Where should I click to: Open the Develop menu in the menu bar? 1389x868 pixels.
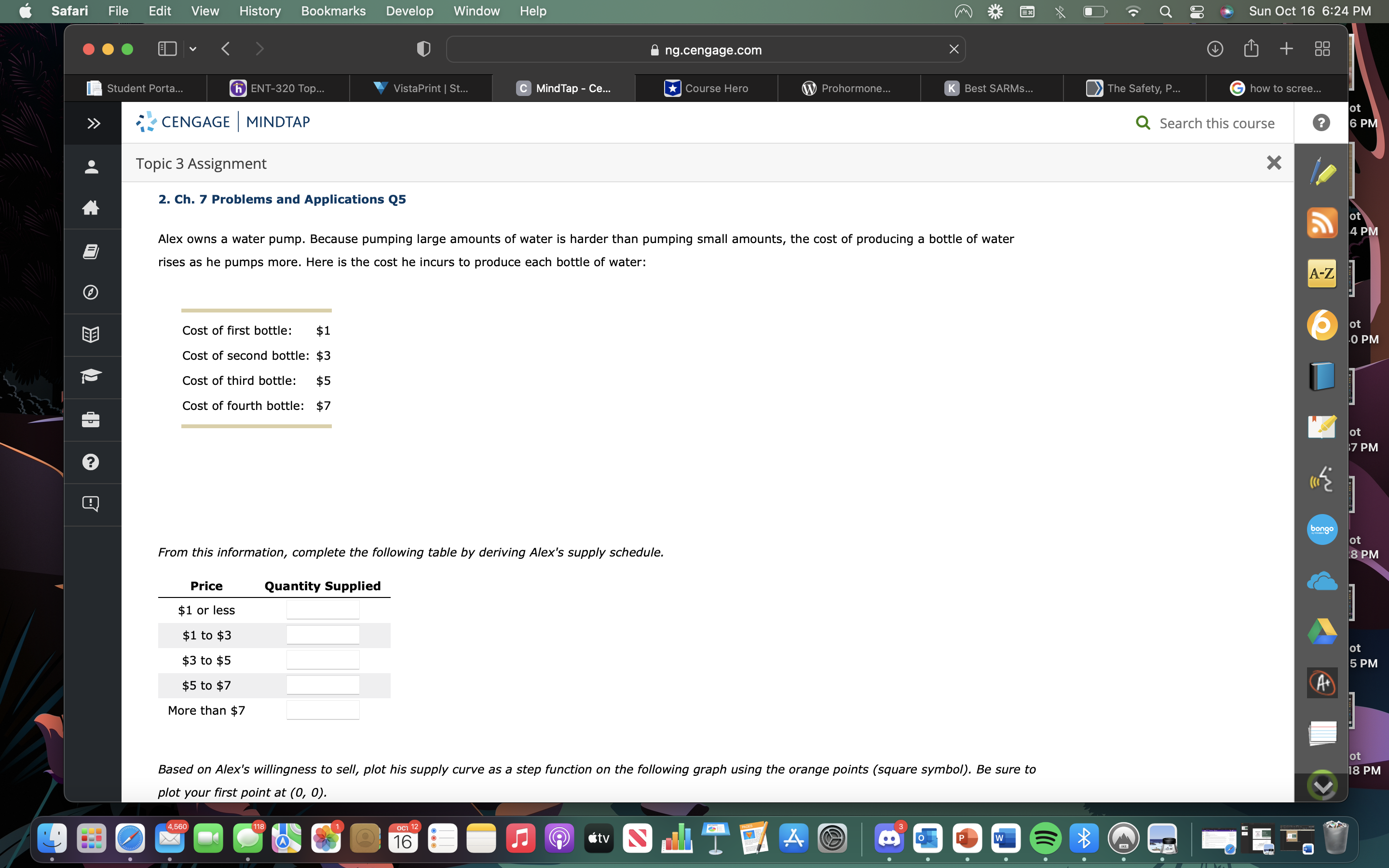point(409,11)
